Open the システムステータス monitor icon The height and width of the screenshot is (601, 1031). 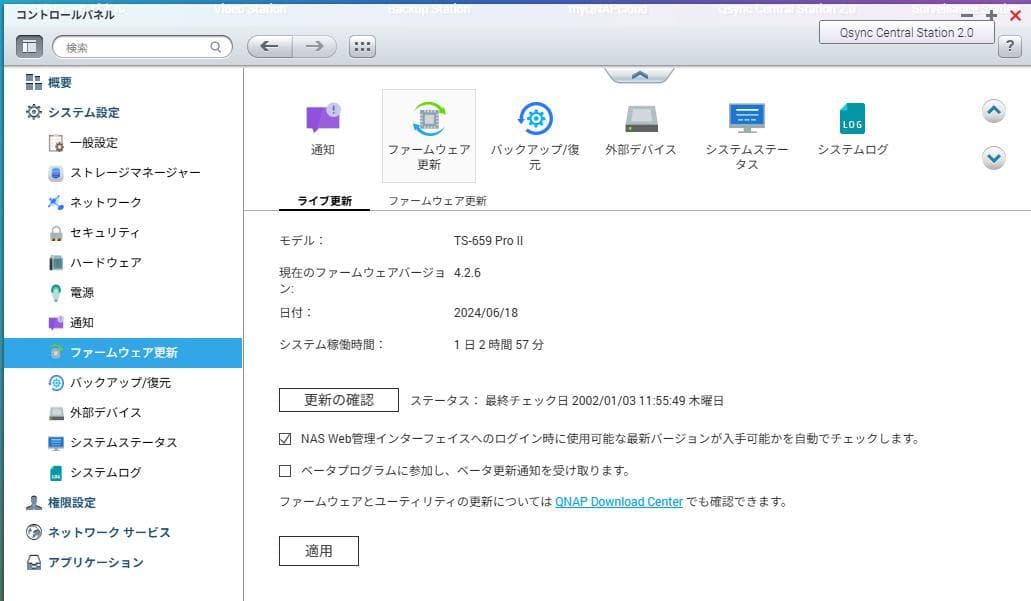[x=746, y=119]
